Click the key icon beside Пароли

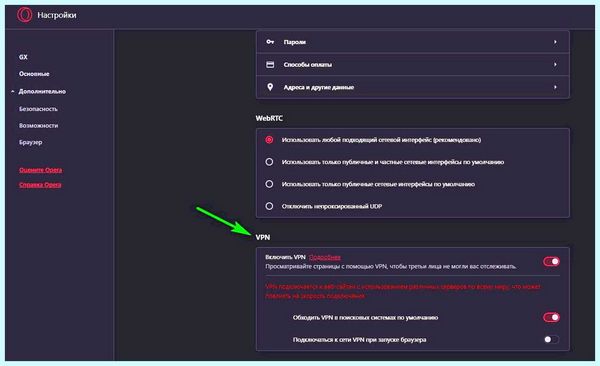(270, 42)
